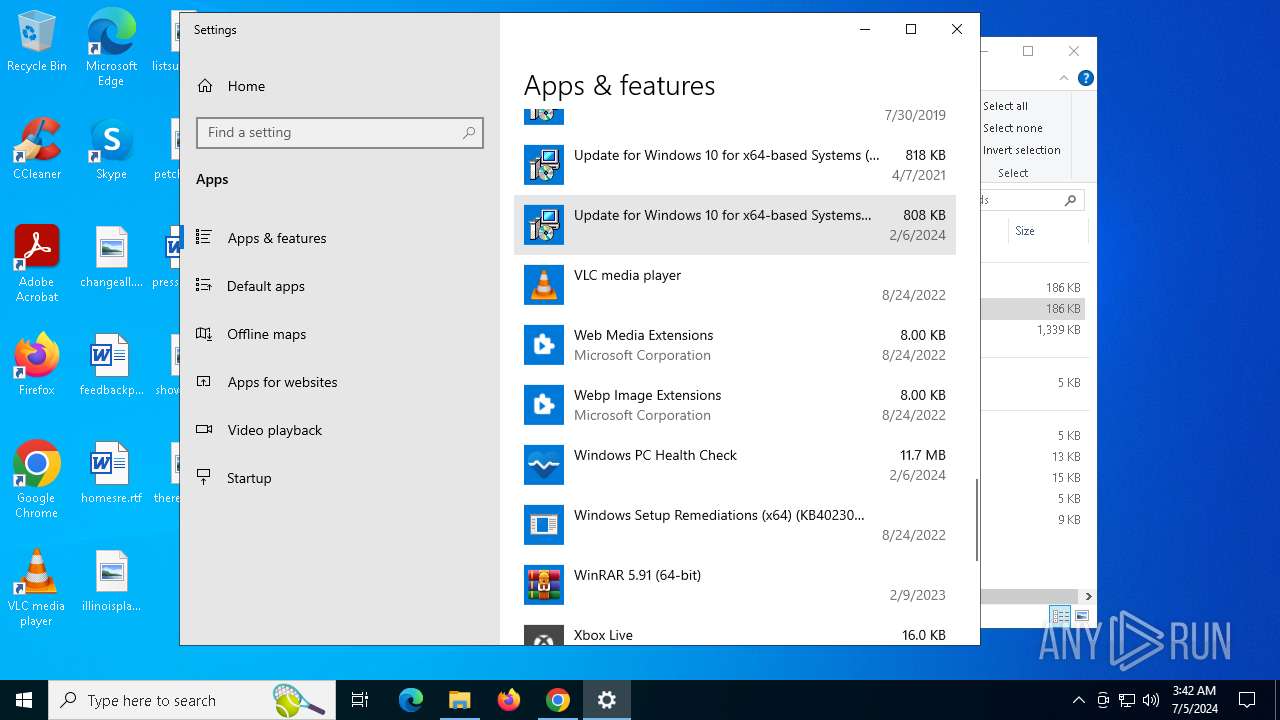Viewport: 1280px width, 720px height.
Task: Open the changeall image file icon
Action: click(111, 256)
